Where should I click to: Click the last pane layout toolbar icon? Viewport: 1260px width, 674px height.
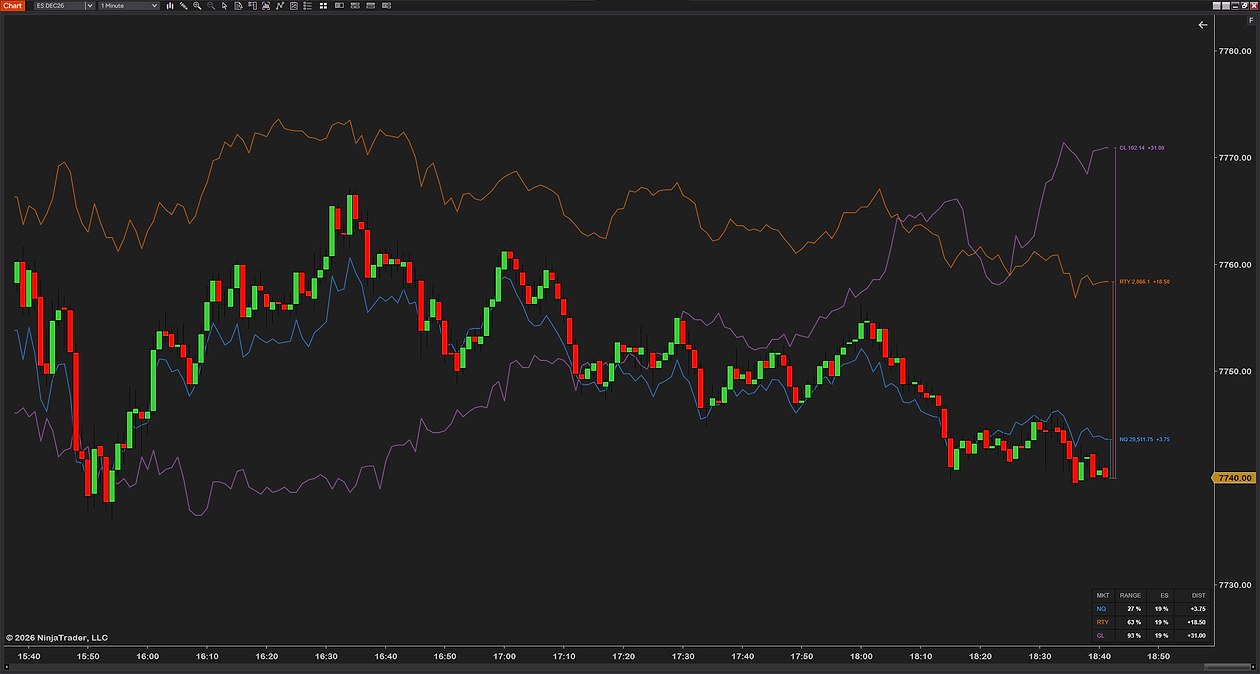click(386, 5)
